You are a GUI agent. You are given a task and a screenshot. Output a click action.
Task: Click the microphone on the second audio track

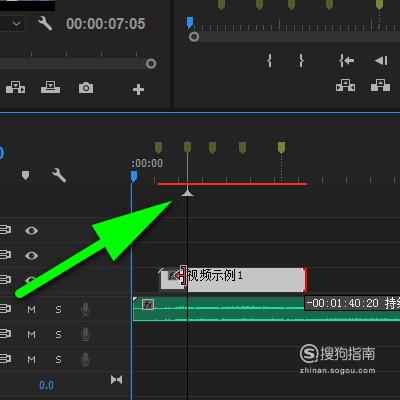pos(85,334)
